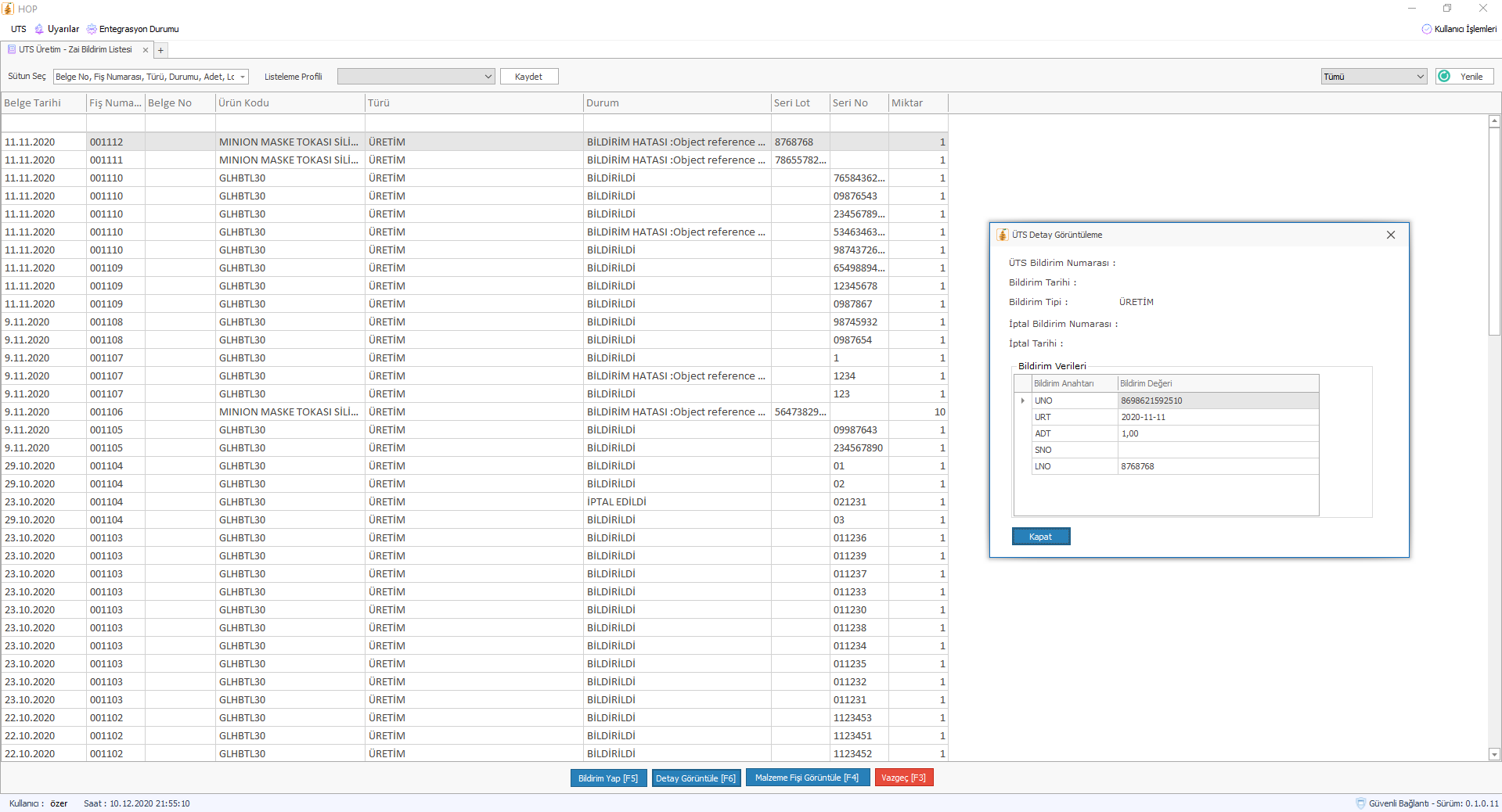1502x812 pixels.
Task: Select LNO value 8768768 in detail dialog
Action: (1218, 466)
